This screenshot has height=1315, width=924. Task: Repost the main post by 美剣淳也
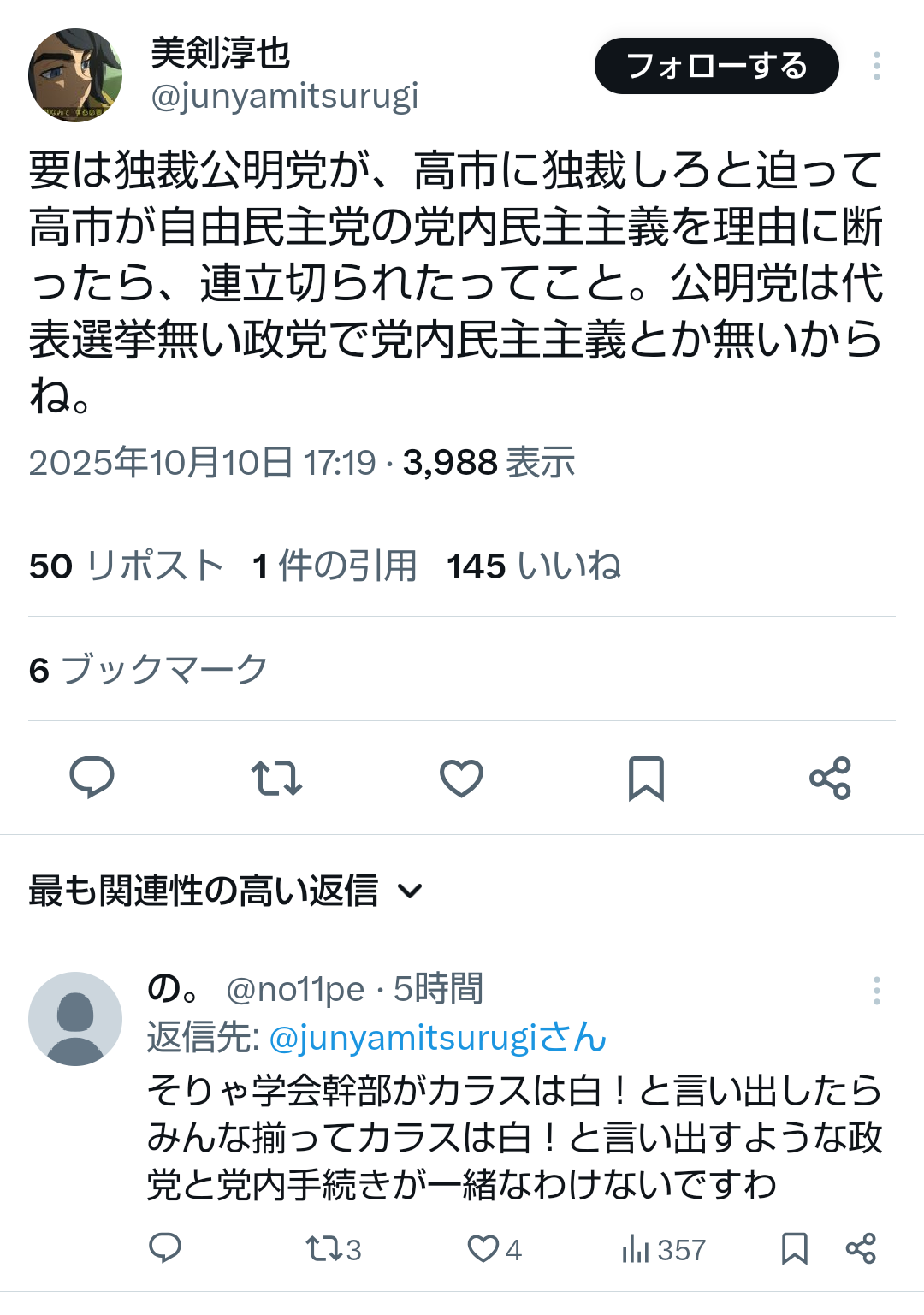tap(276, 778)
